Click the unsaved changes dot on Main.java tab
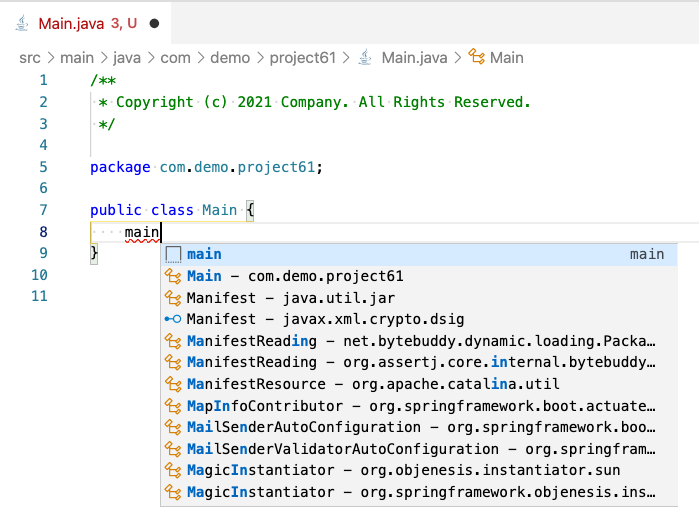 pyautogui.click(x=153, y=22)
